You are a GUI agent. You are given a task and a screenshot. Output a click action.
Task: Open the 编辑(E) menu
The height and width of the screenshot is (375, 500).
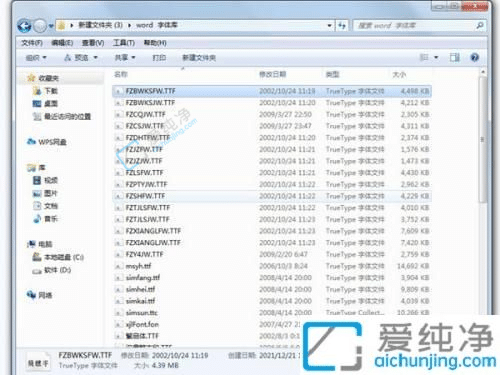62,43
